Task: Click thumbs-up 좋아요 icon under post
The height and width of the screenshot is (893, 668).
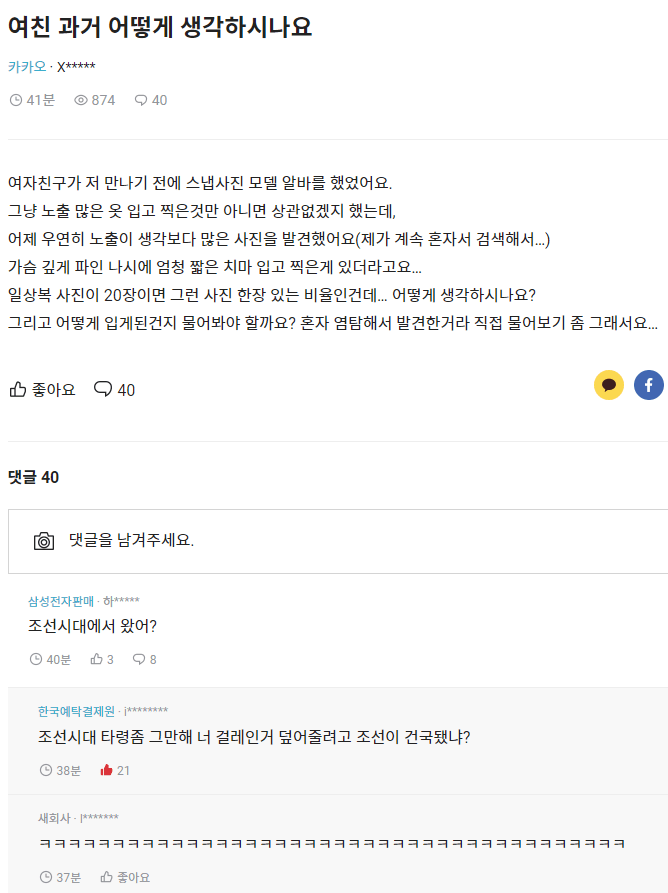Action: 18,390
